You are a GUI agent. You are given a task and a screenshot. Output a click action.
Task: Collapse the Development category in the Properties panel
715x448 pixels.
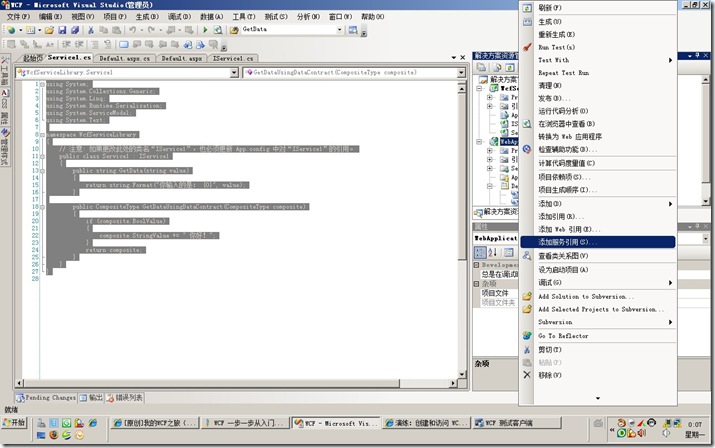(x=477, y=265)
